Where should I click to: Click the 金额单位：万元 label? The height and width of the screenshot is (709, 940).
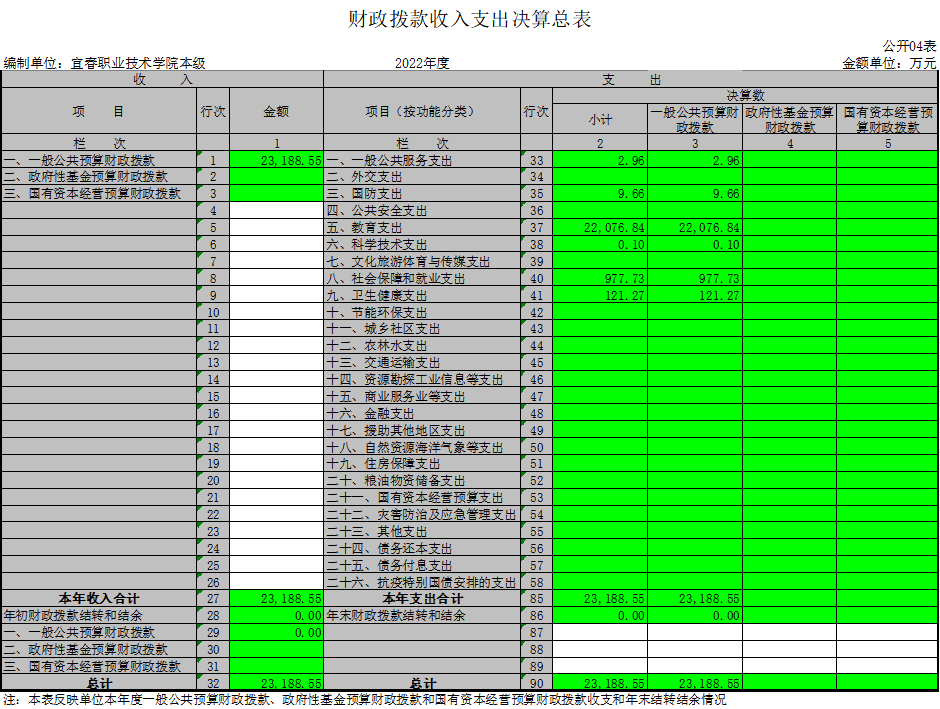(889, 63)
